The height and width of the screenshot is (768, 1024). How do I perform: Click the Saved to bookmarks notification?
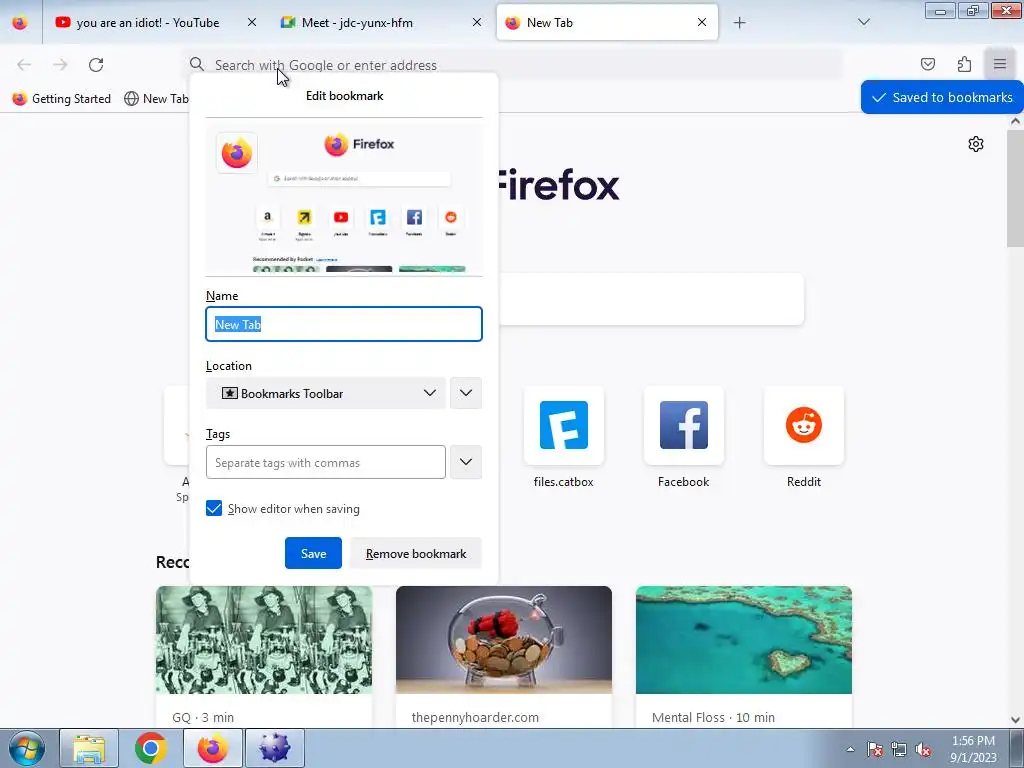point(942,97)
